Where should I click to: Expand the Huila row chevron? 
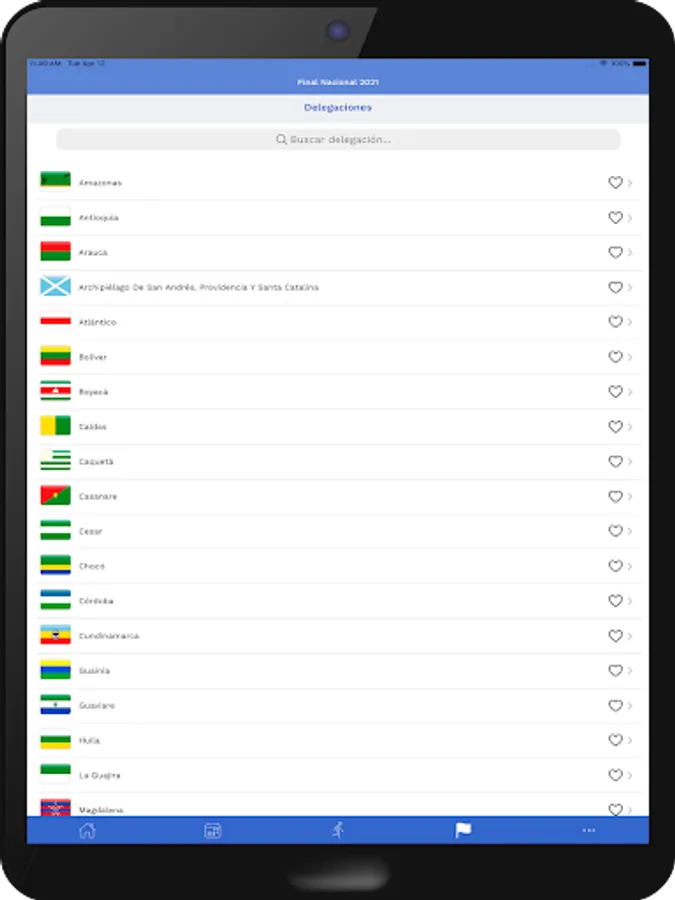[x=630, y=741]
